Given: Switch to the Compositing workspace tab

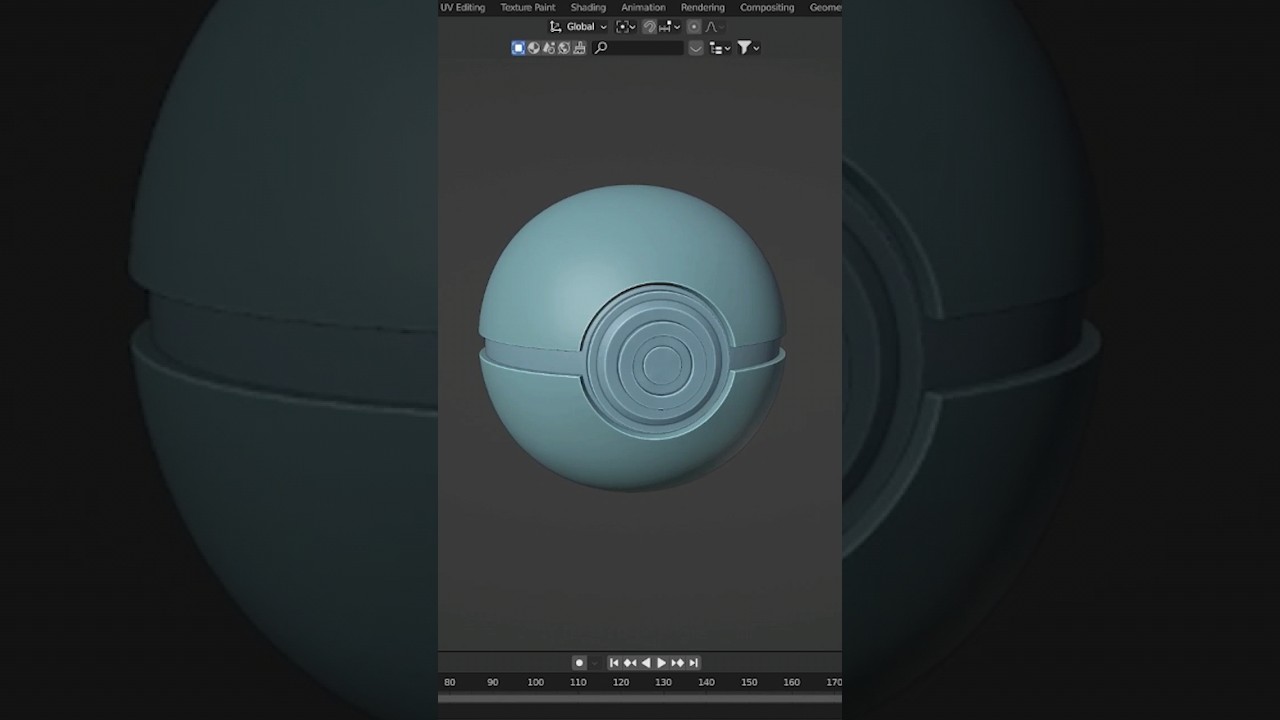Looking at the screenshot, I should click(x=767, y=7).
